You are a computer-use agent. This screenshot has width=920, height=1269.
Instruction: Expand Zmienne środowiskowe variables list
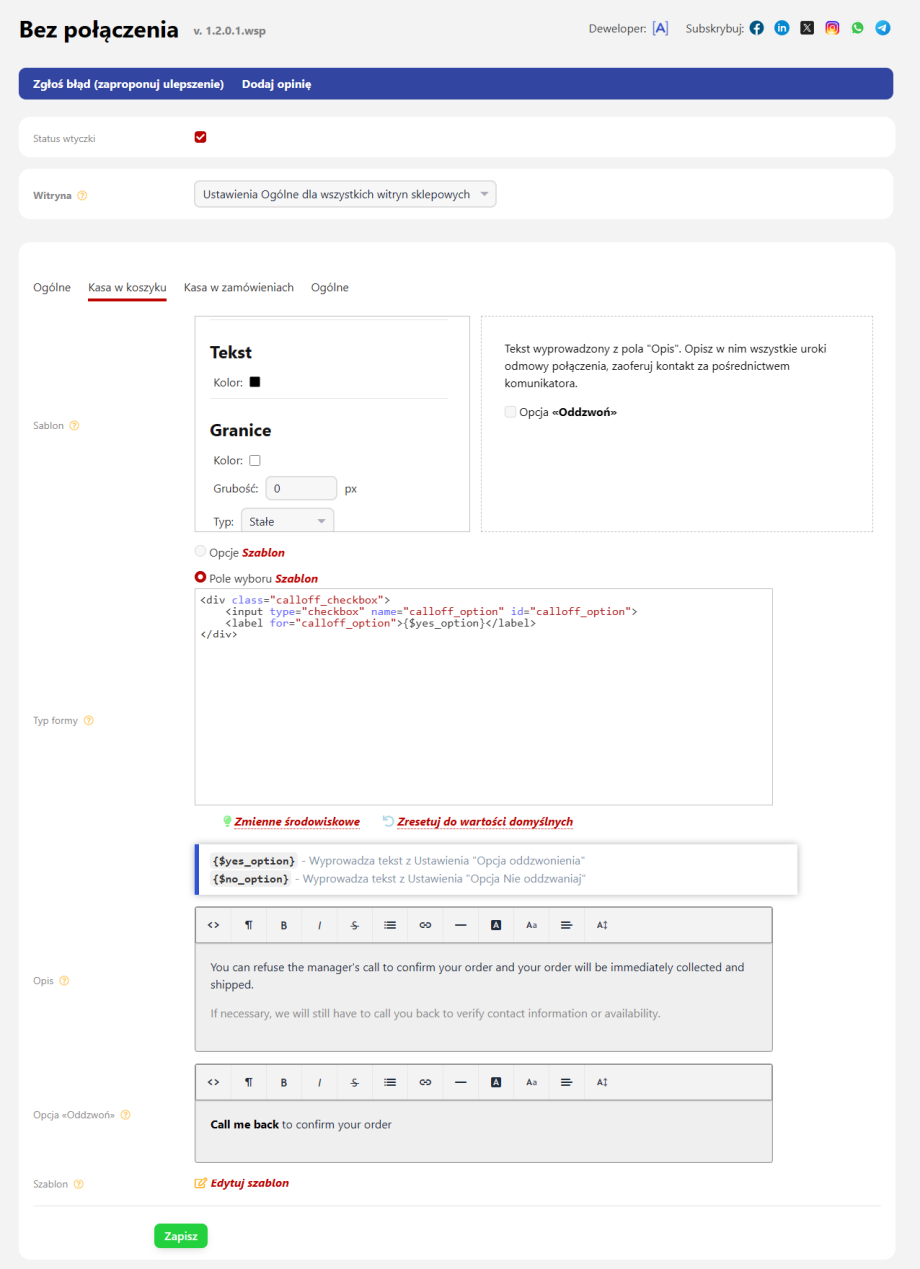296,822
